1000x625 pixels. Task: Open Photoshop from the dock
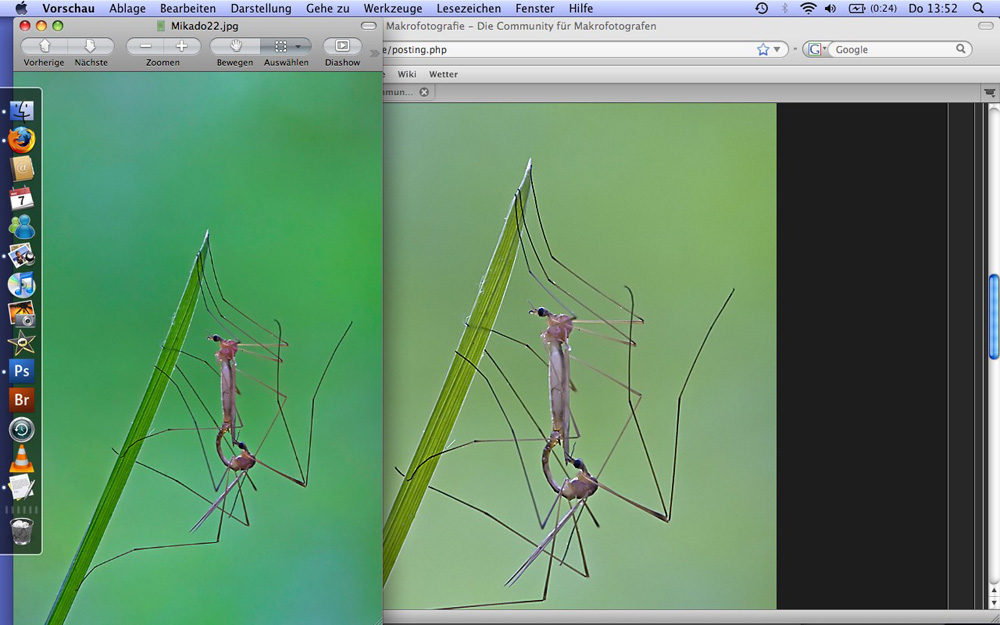click(x=22, y=371)
